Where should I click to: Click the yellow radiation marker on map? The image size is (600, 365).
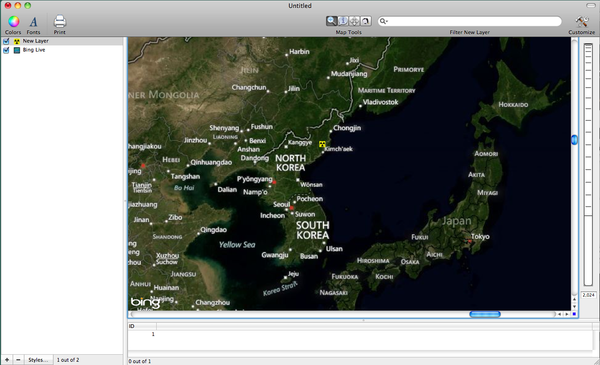point(322,144)
